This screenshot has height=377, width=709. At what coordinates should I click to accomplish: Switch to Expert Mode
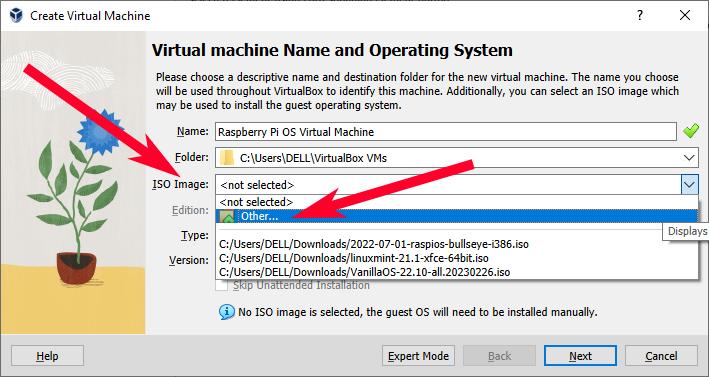click(x=418, y=356)
